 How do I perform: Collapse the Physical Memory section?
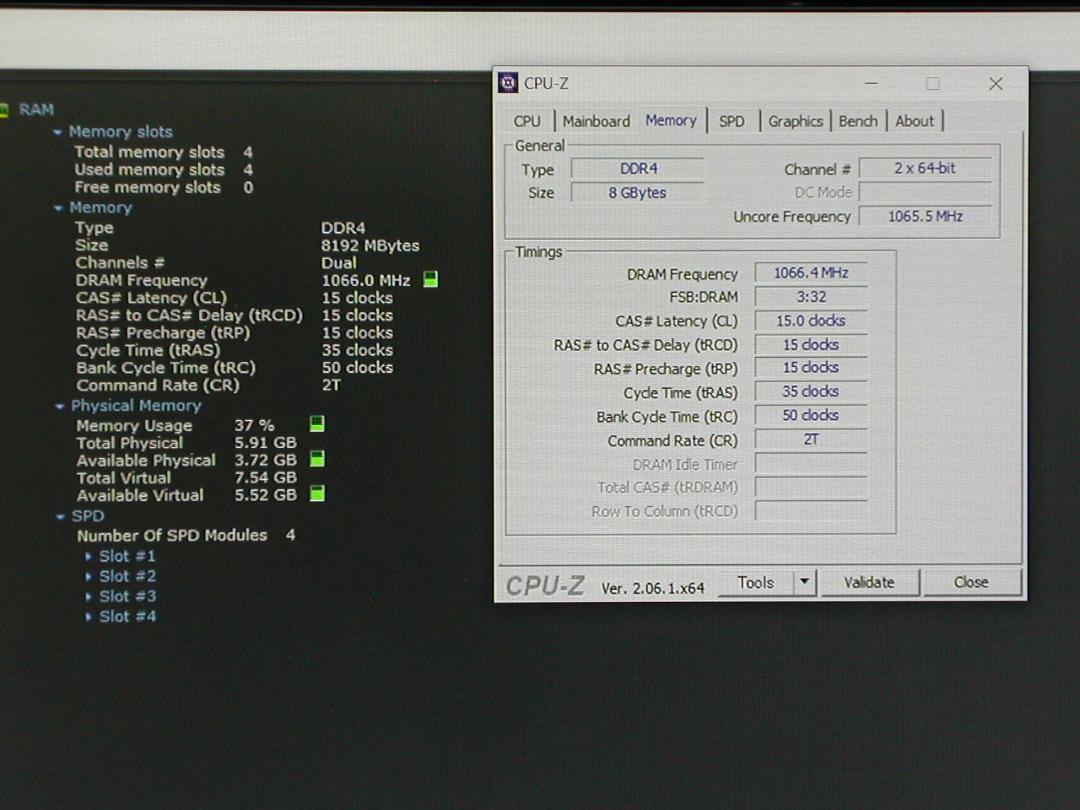coord(59,406)
